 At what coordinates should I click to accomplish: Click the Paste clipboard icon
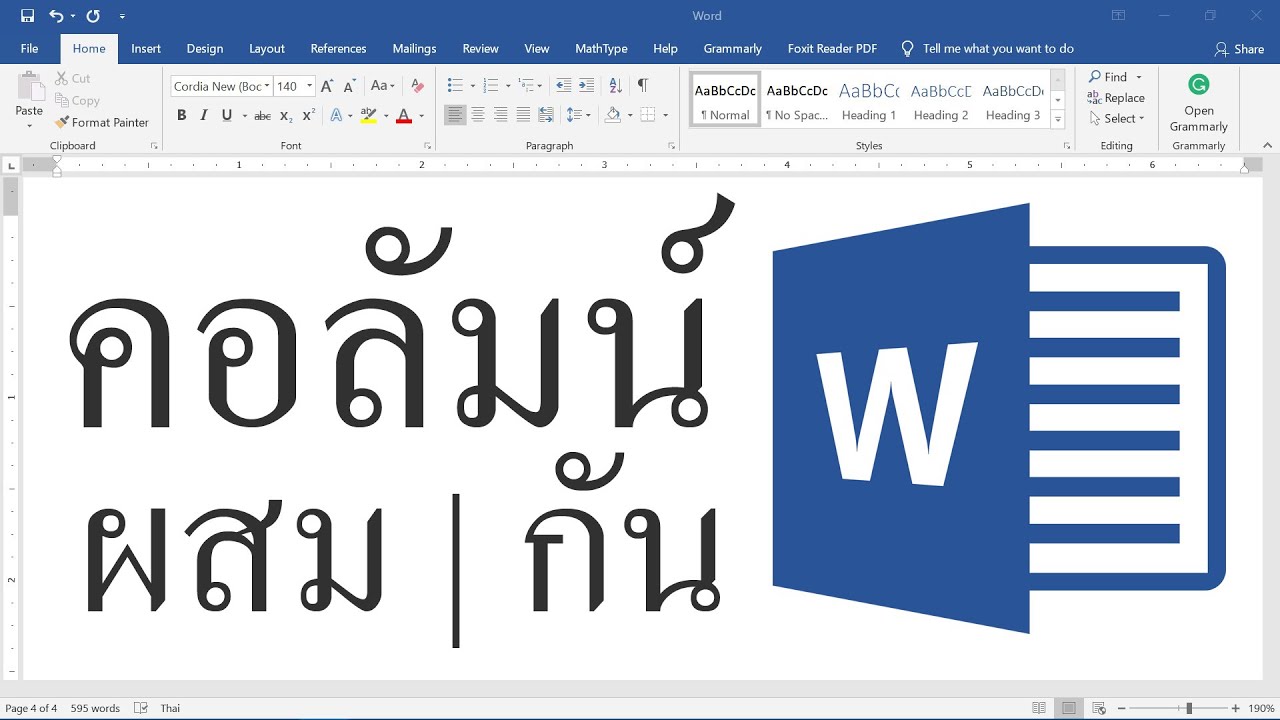coord(29,86)
